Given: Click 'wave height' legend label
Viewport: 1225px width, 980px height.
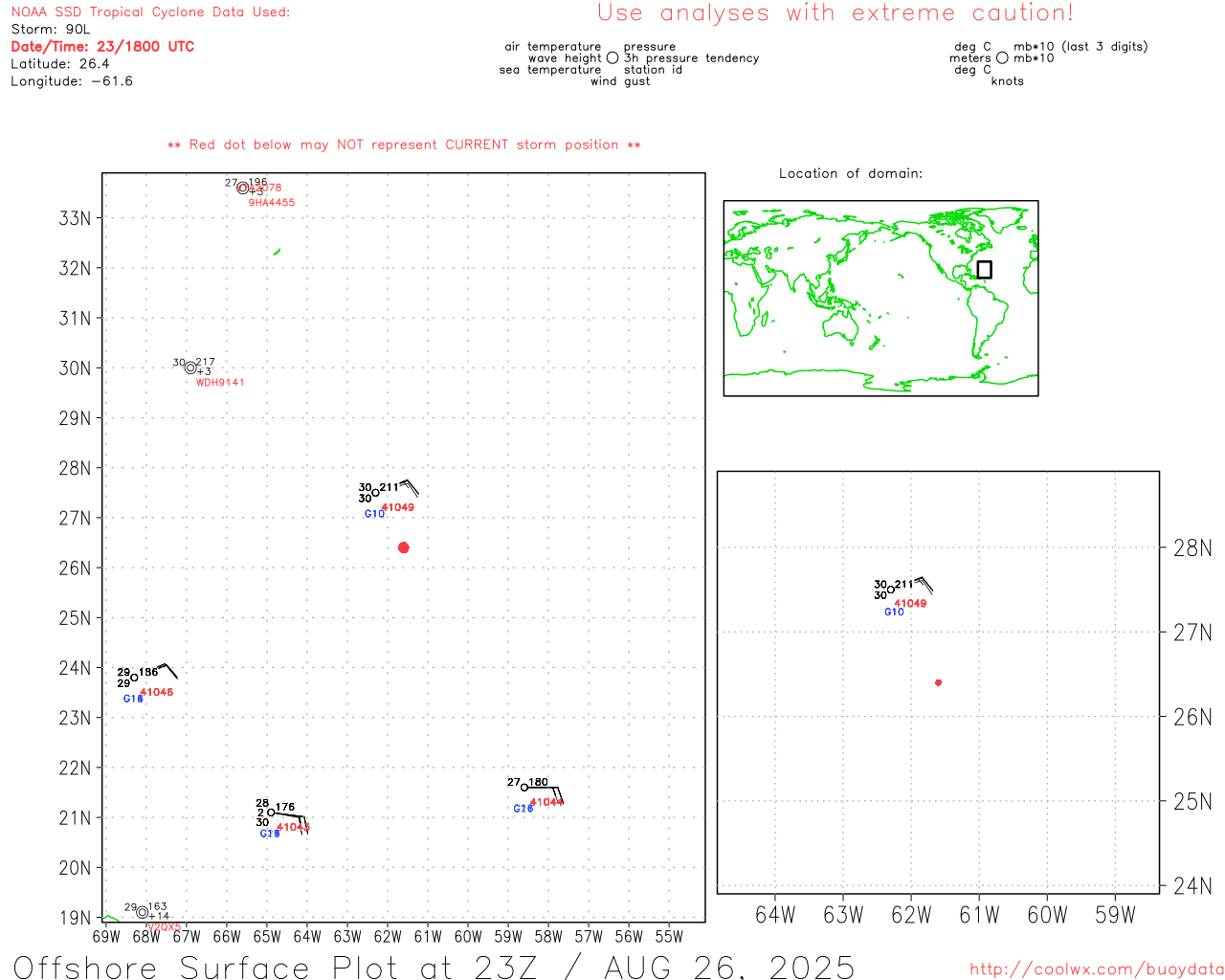Looking at the screenshot, I should coord(565,58).
